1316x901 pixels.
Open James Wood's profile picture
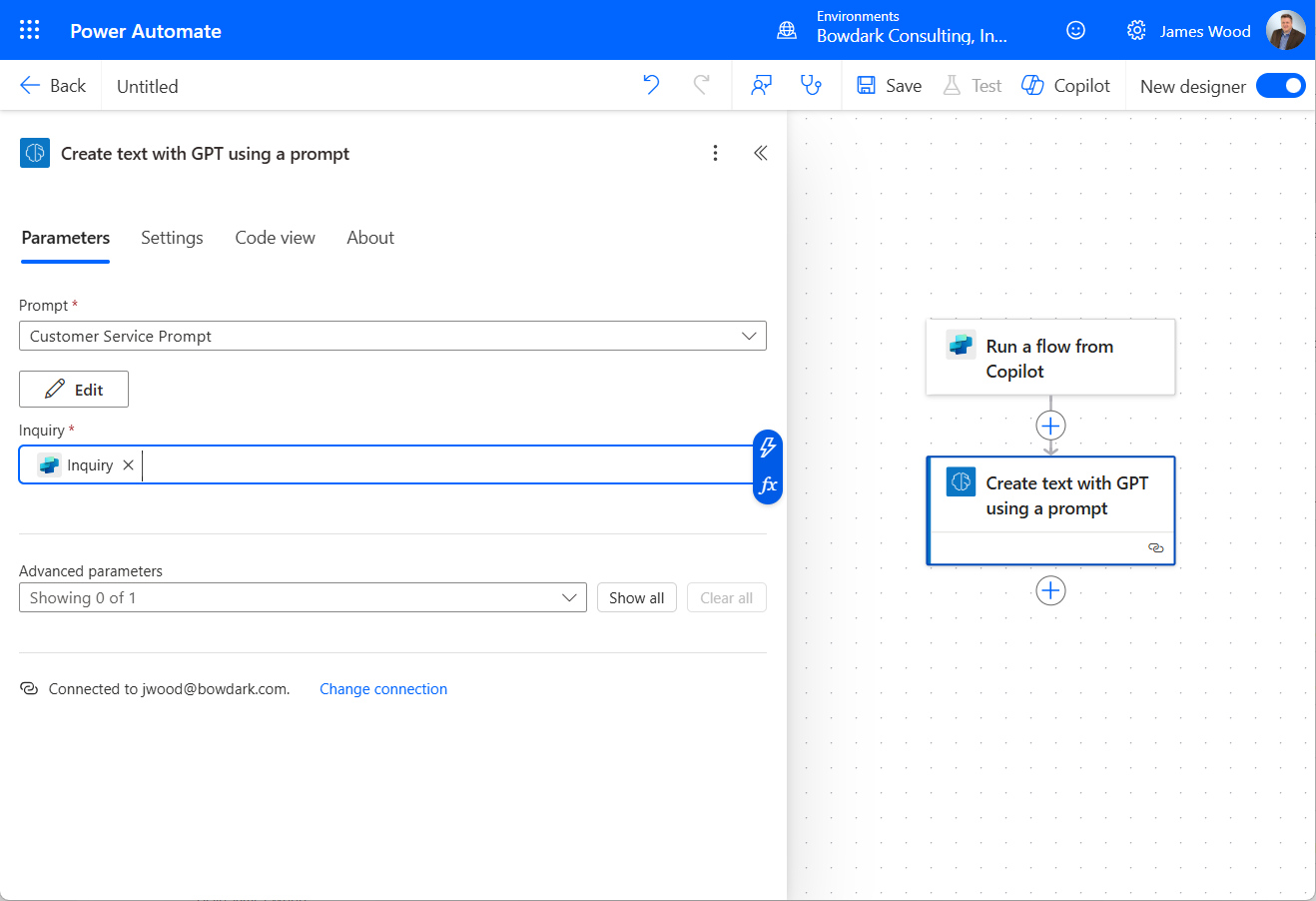click(x=1286, y=30)
